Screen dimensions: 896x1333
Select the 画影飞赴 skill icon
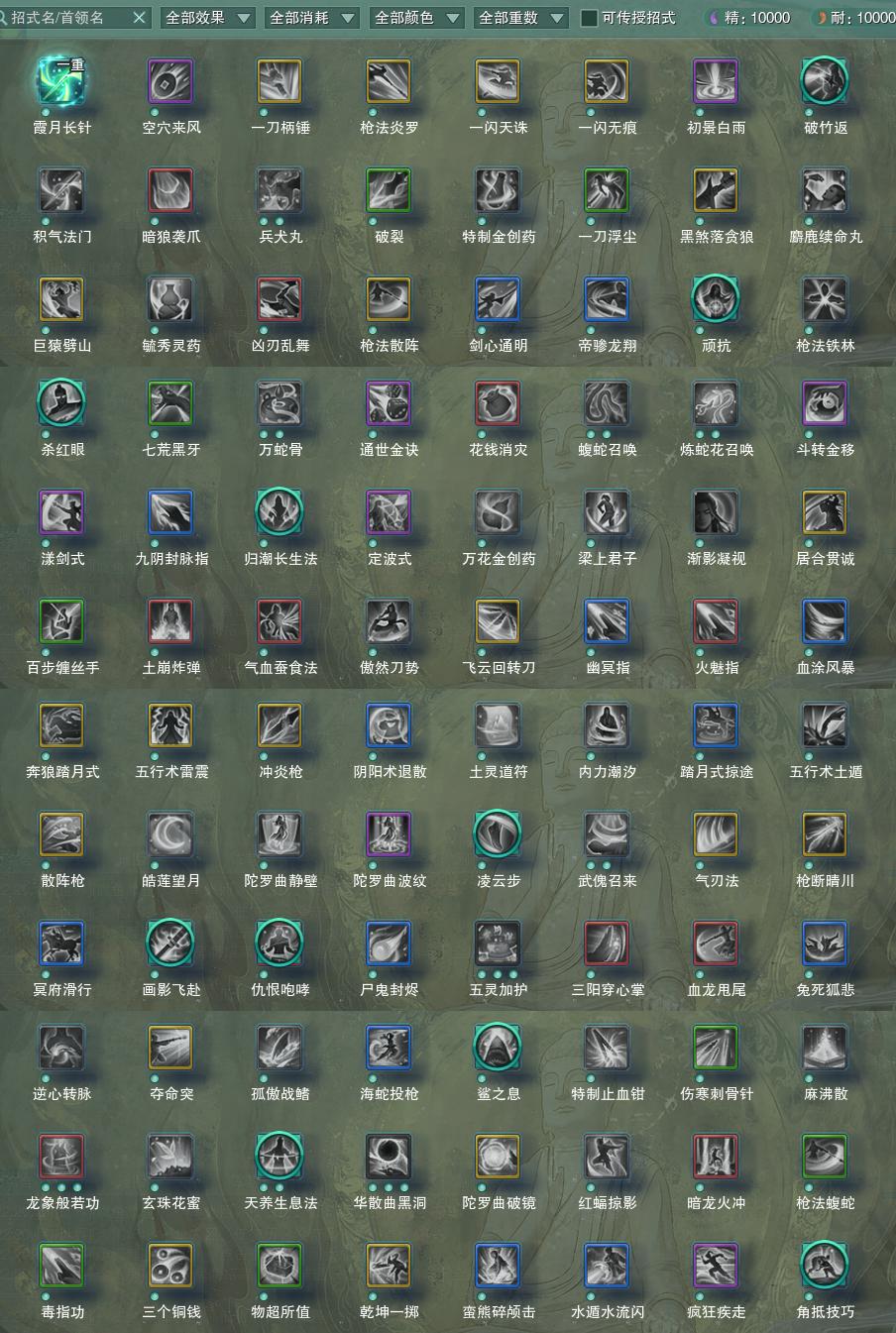coord(170,944)
